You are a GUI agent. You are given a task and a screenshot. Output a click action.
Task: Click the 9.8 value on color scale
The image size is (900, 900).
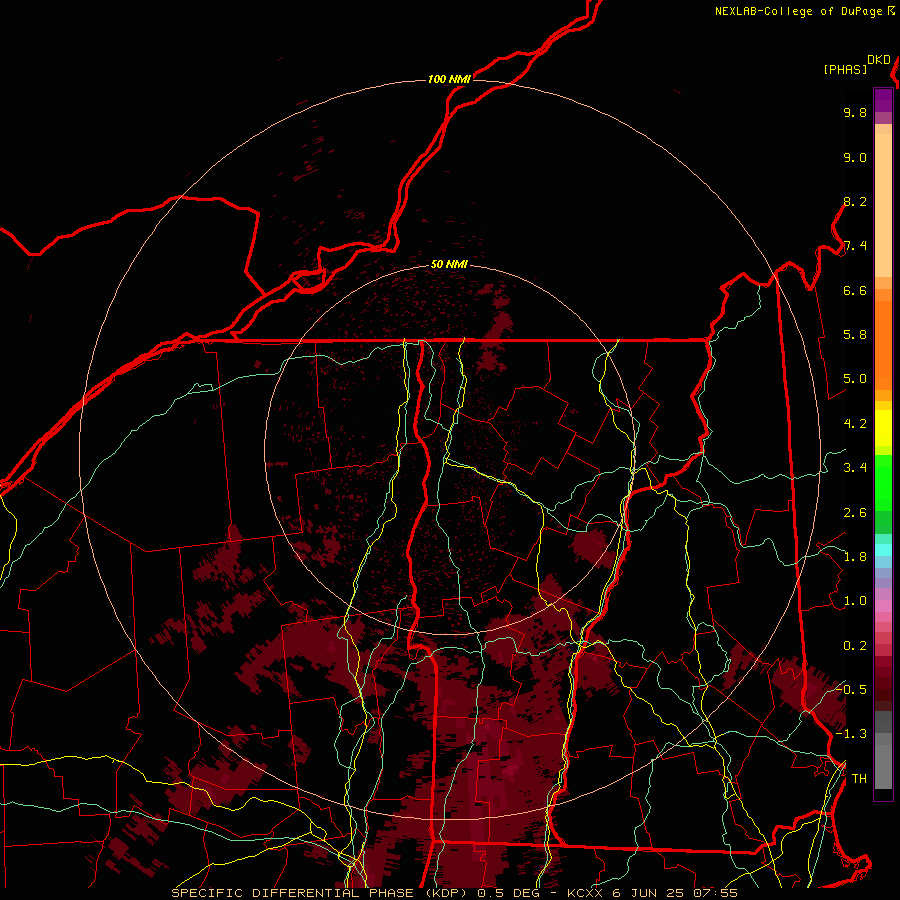[x=855, y=112]
